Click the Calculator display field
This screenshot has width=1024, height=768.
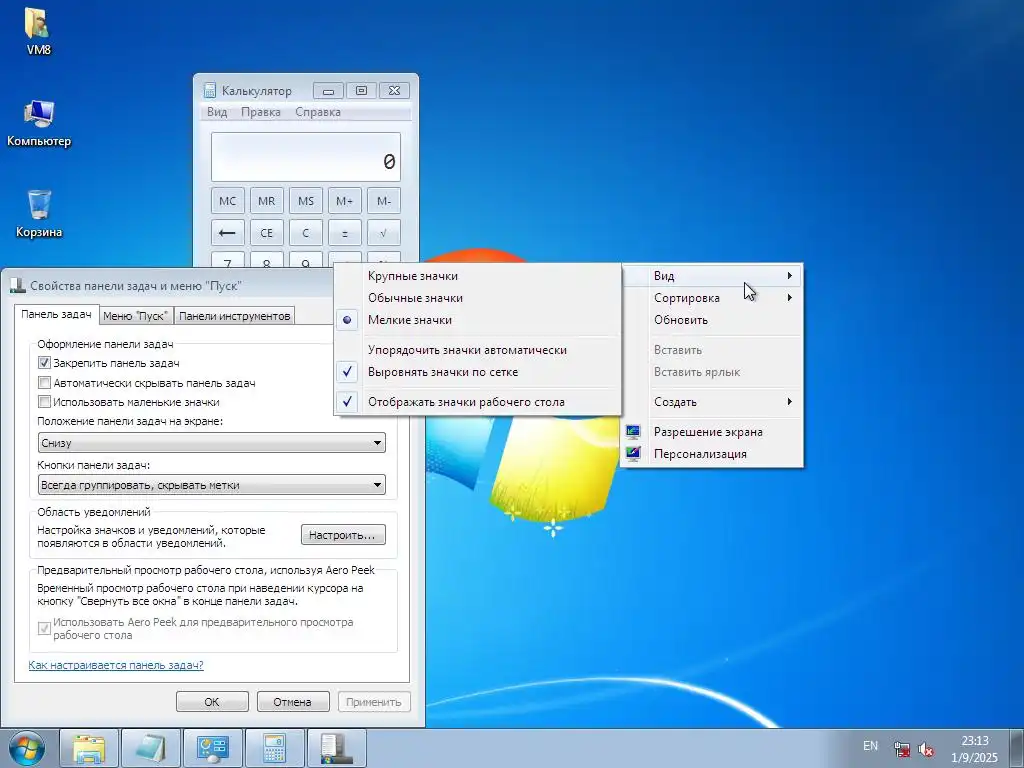click(306, 157)
